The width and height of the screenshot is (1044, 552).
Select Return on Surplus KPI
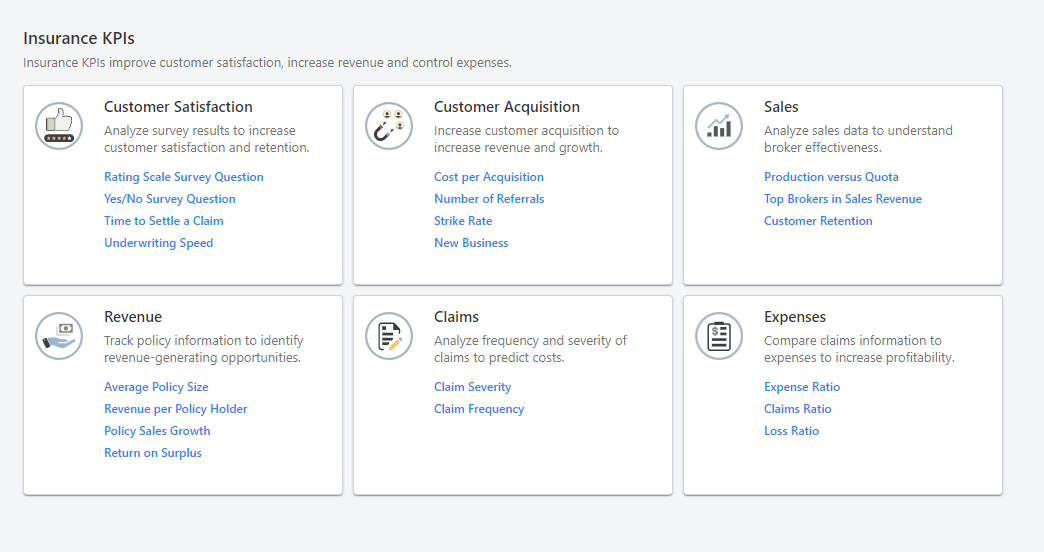[153, 453]
